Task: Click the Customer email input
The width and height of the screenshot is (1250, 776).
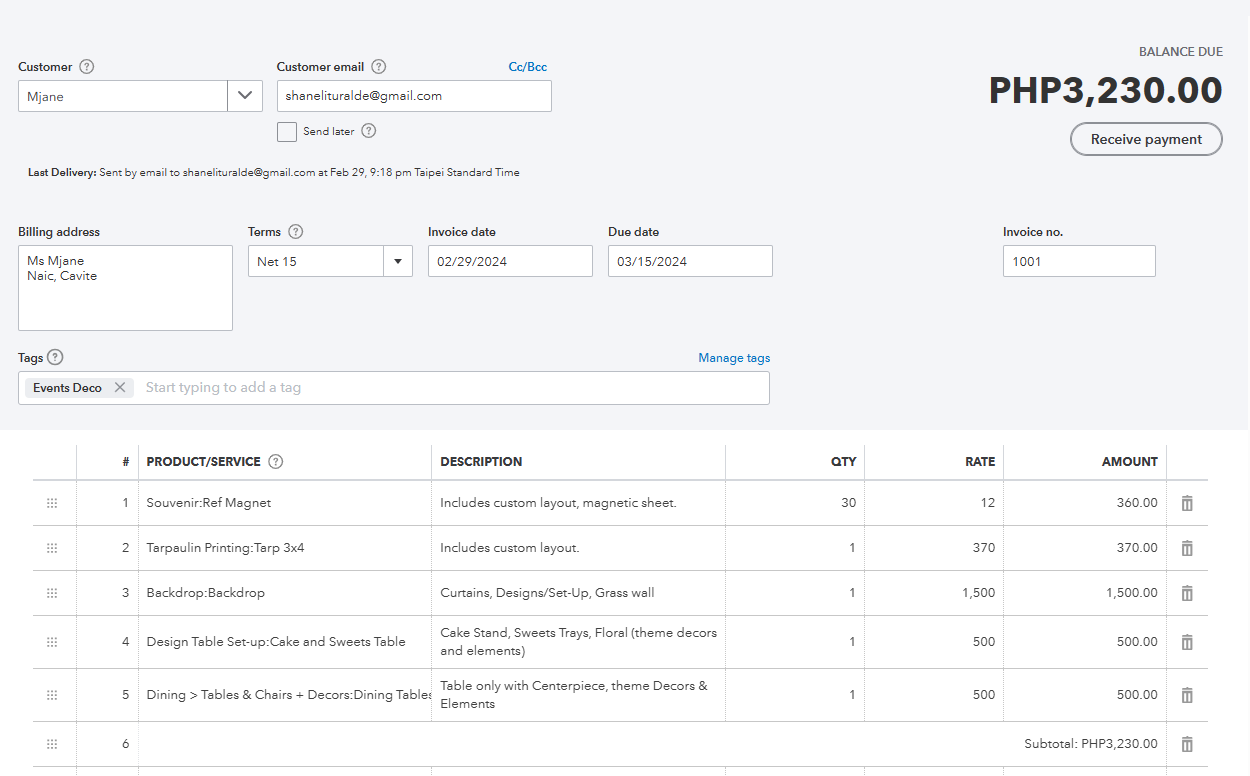Action: pyautogui.click(x=414, y=96)
